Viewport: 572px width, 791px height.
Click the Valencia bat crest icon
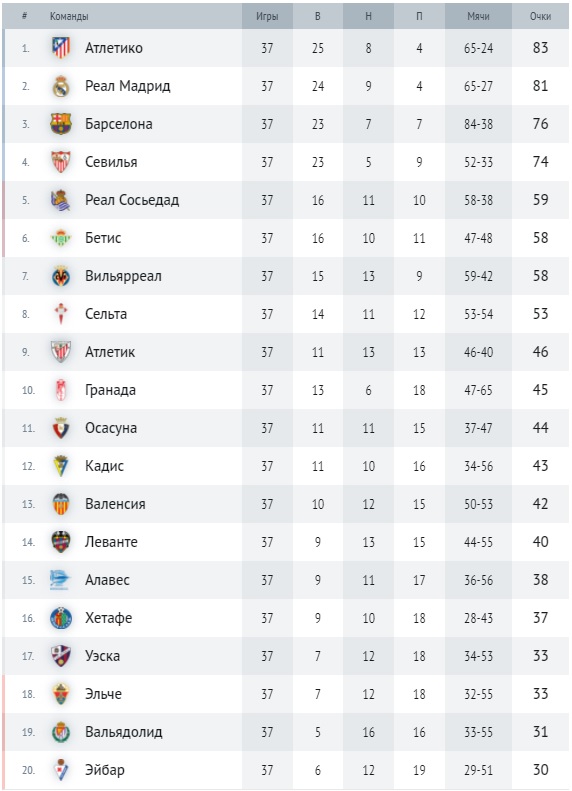(61, 504)
